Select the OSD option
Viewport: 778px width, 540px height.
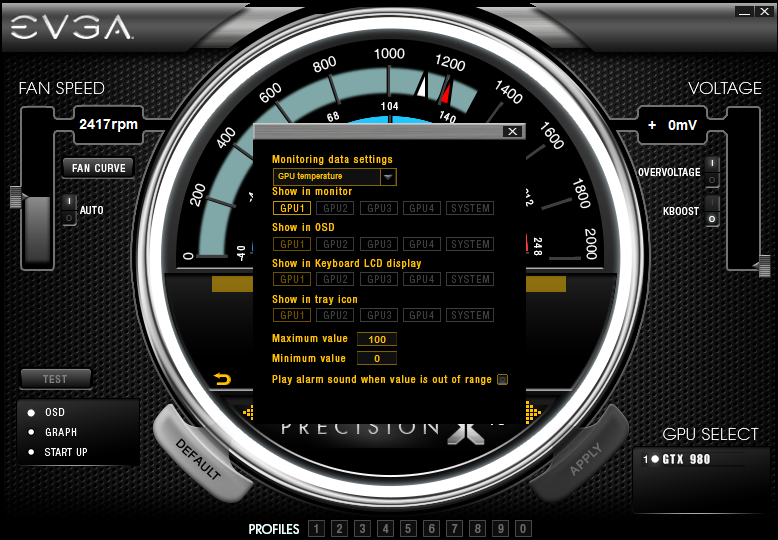click(47, 412)
